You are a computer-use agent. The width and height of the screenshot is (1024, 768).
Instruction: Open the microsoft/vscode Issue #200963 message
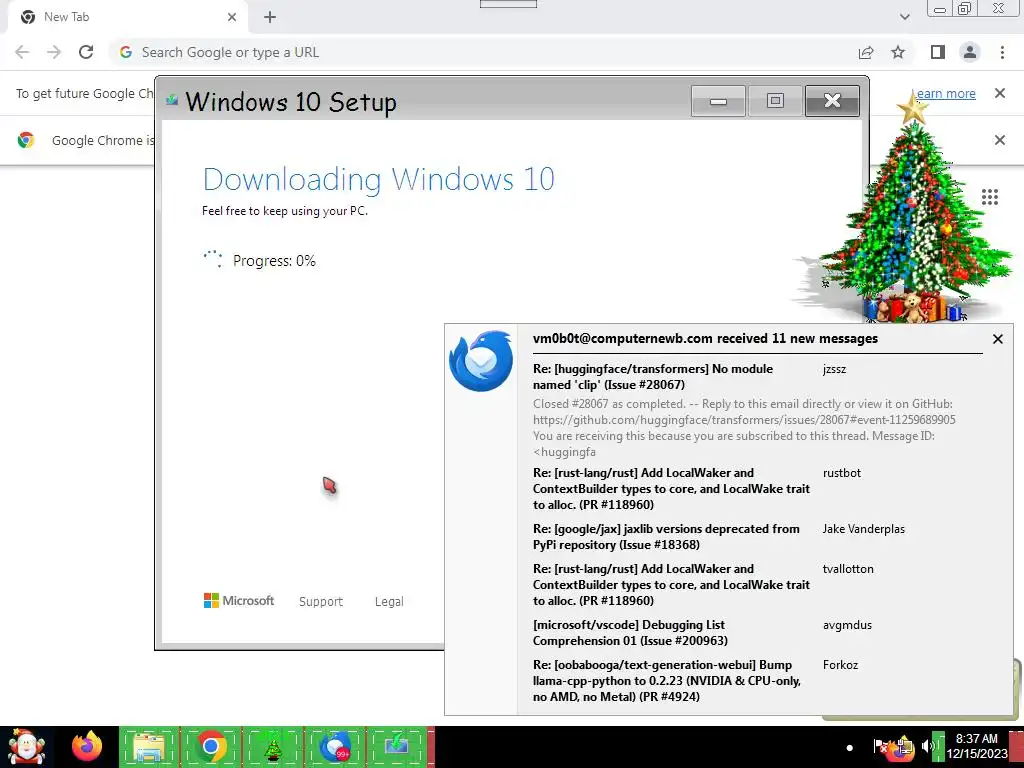pos(630,633)
